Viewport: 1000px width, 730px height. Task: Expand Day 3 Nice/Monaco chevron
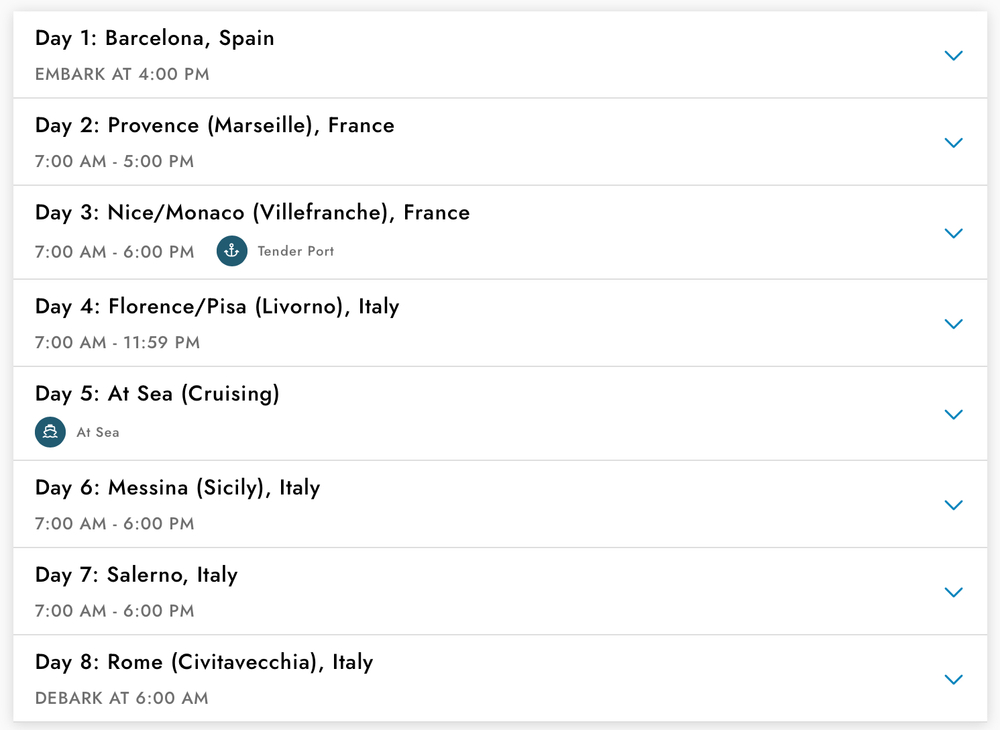click(953, 233)
